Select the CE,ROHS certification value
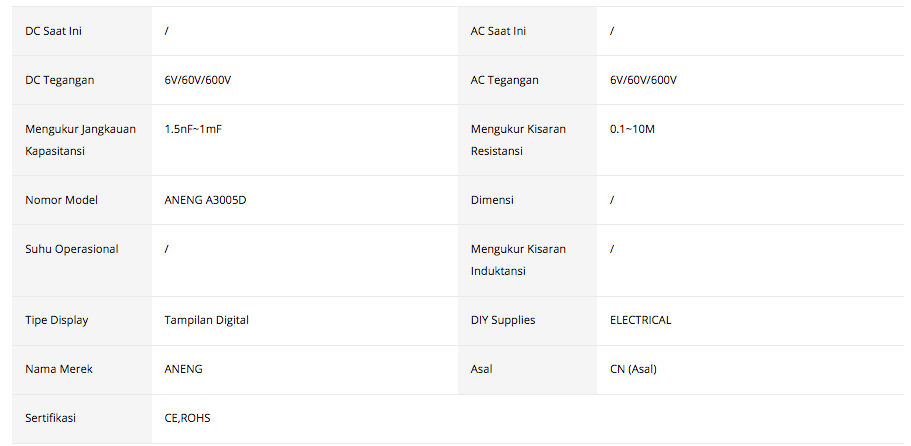This screenshot has height=446, width=911. click(187, 418)
